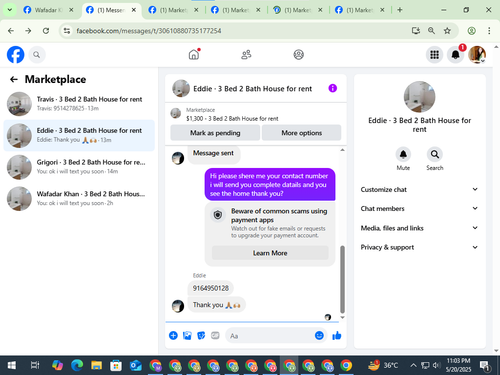This screenshot has width=500, height=375.
Task: Expand Chat members section
Action: click(x=419, y=208)
